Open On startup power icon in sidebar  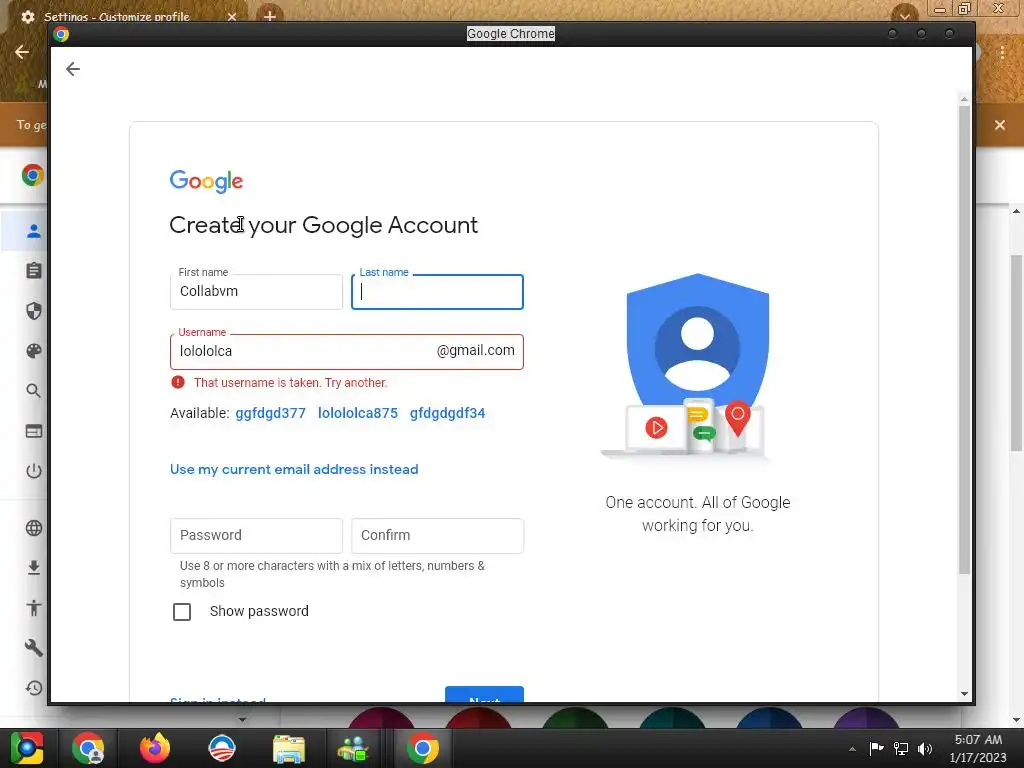[34, 471]
